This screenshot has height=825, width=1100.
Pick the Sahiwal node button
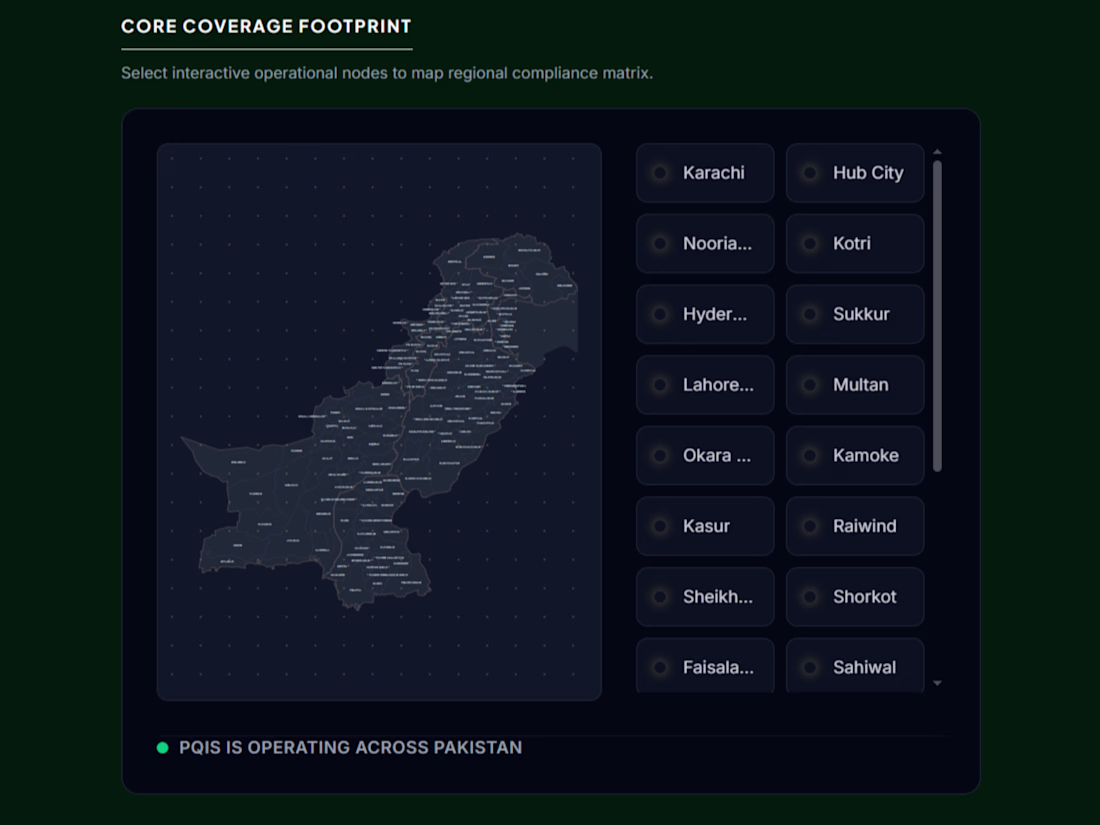(855, 666)
